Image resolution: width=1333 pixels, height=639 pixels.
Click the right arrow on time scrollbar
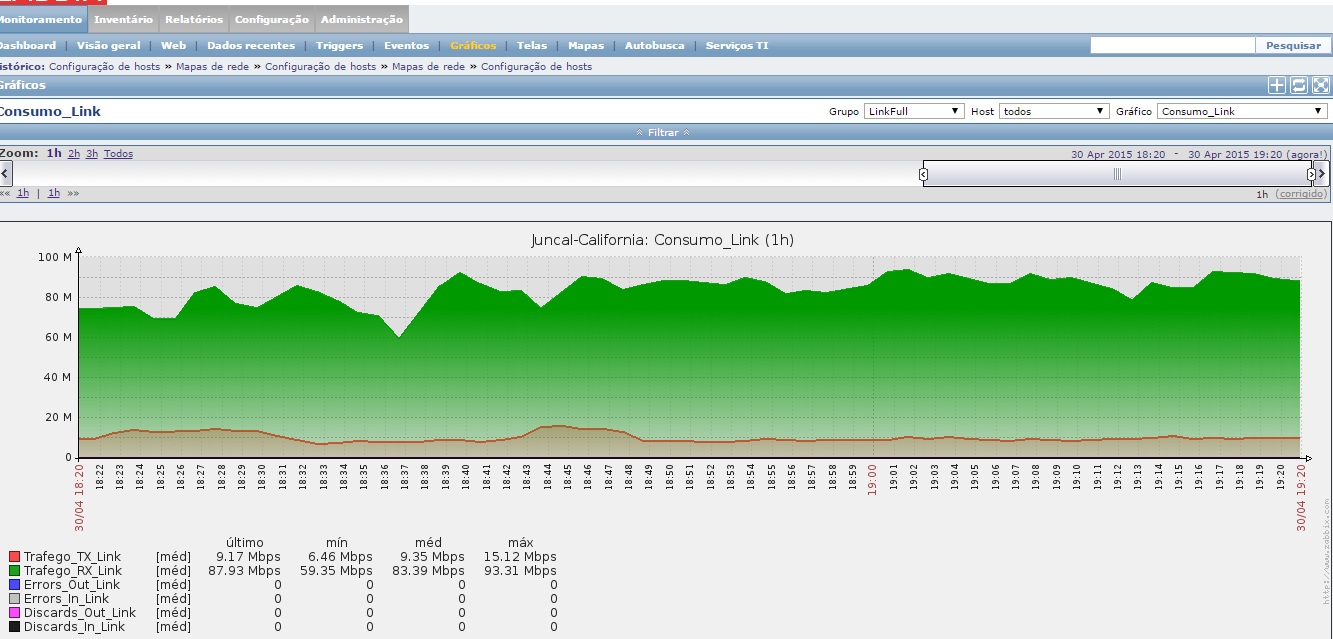click(1323, 174)
